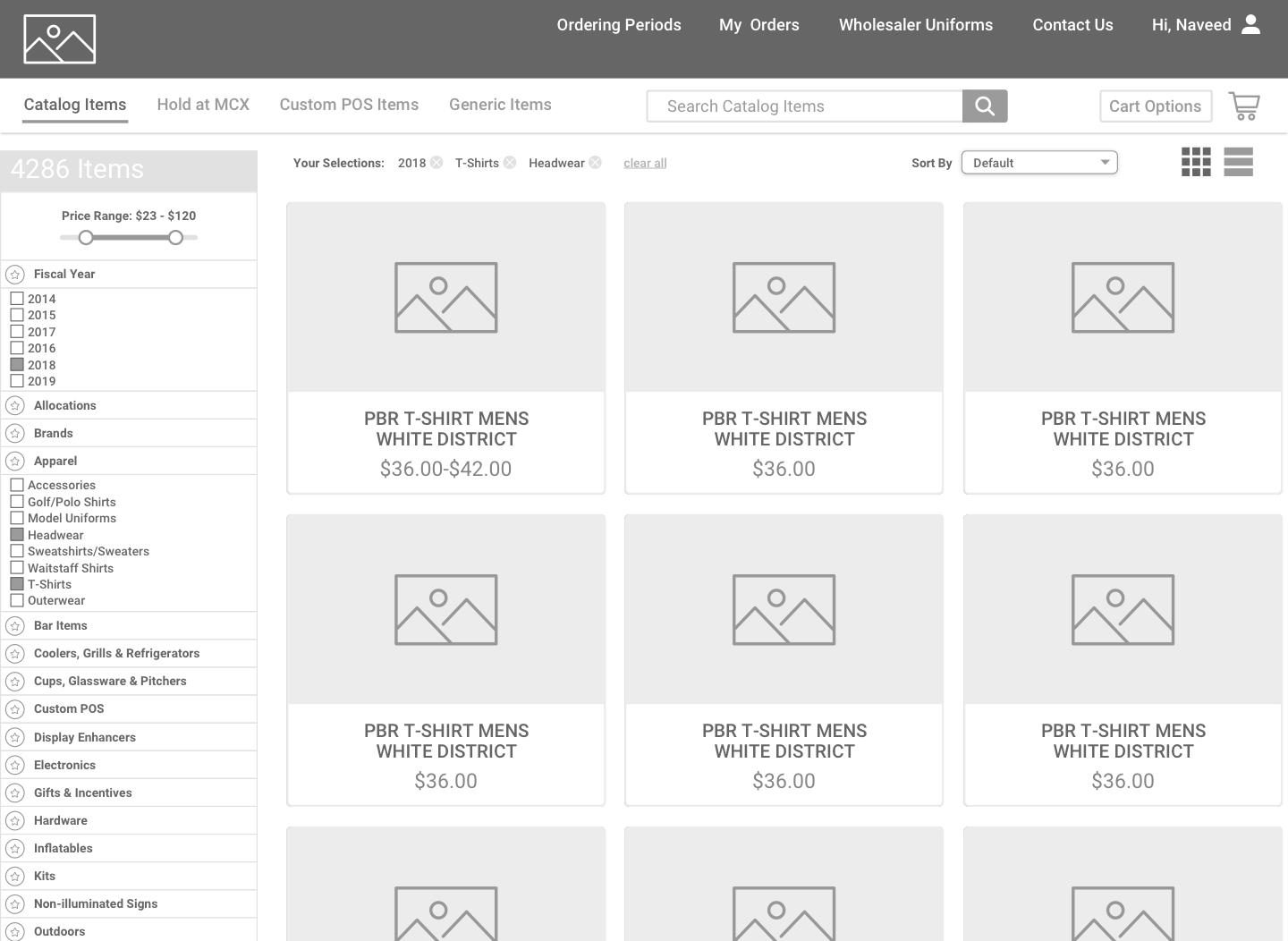This screenshot has height=941, width=1288.
Task: Click star icon beside Apparel
Action: click(x=15, y=462)
